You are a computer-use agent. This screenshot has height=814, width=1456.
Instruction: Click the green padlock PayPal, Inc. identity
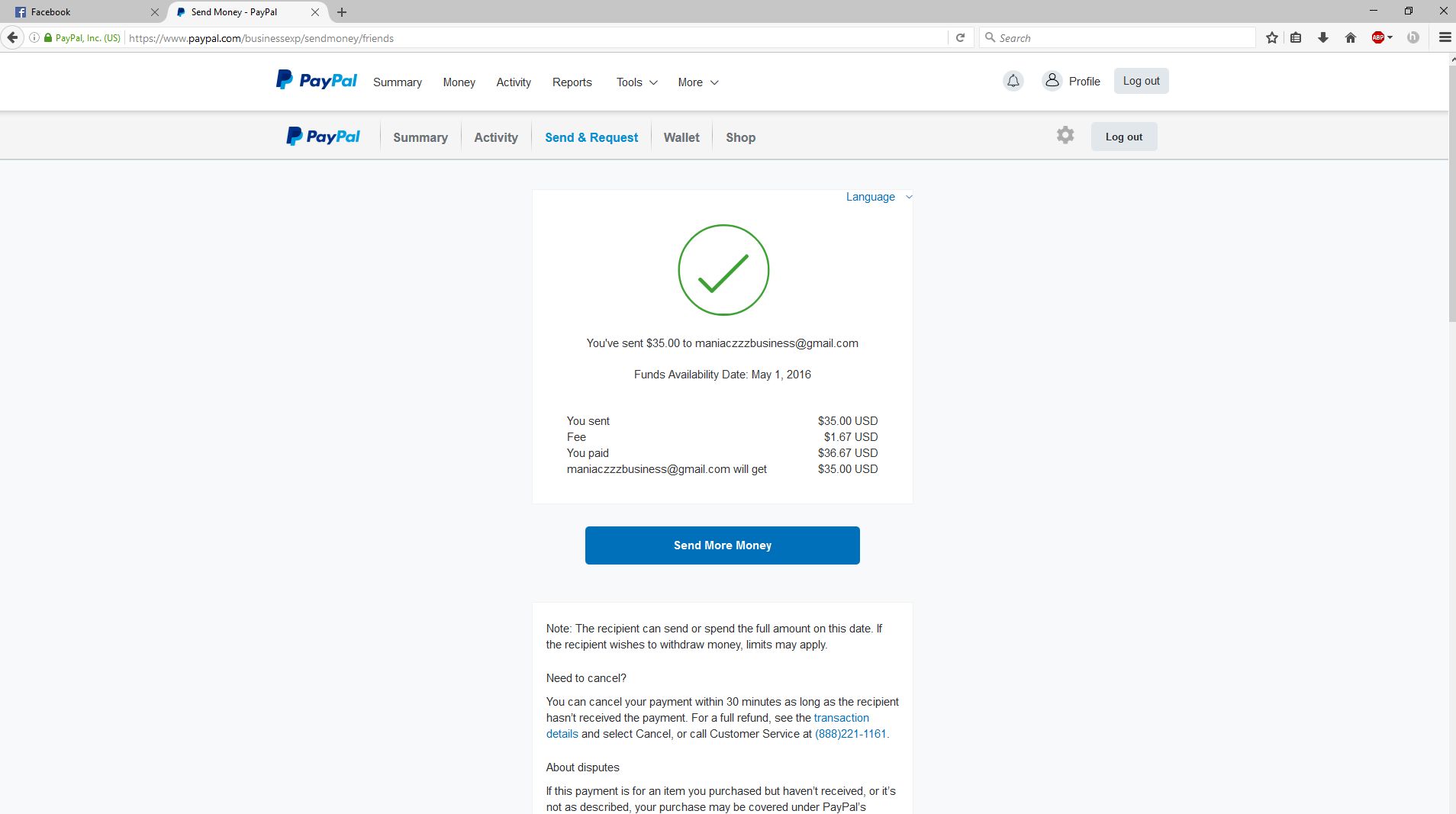(82, 37)
